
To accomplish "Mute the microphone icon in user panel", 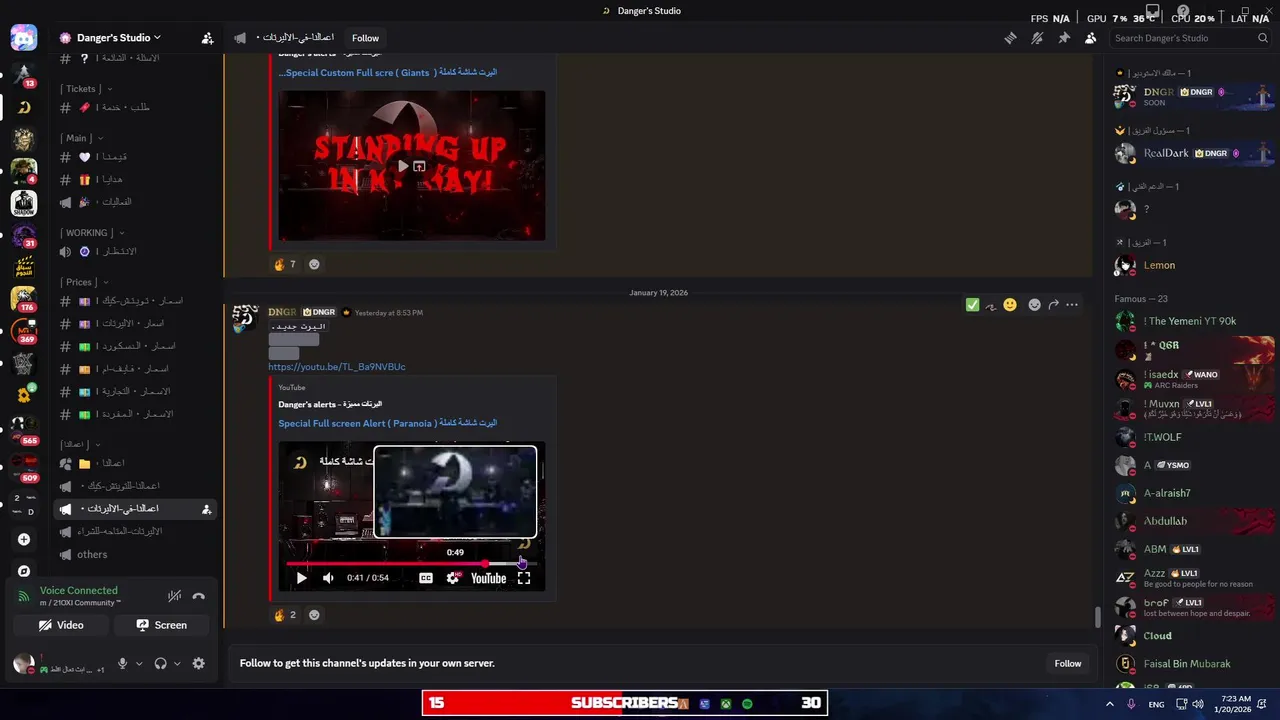I will 123,664.
